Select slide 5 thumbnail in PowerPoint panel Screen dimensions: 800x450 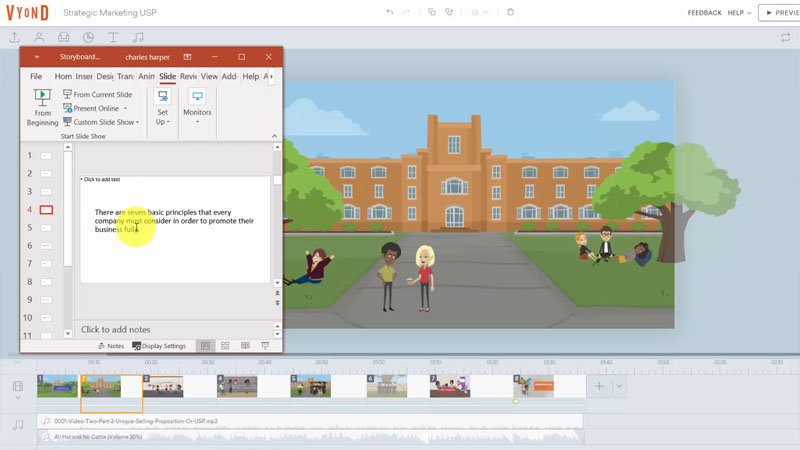(x=46, y=228)
